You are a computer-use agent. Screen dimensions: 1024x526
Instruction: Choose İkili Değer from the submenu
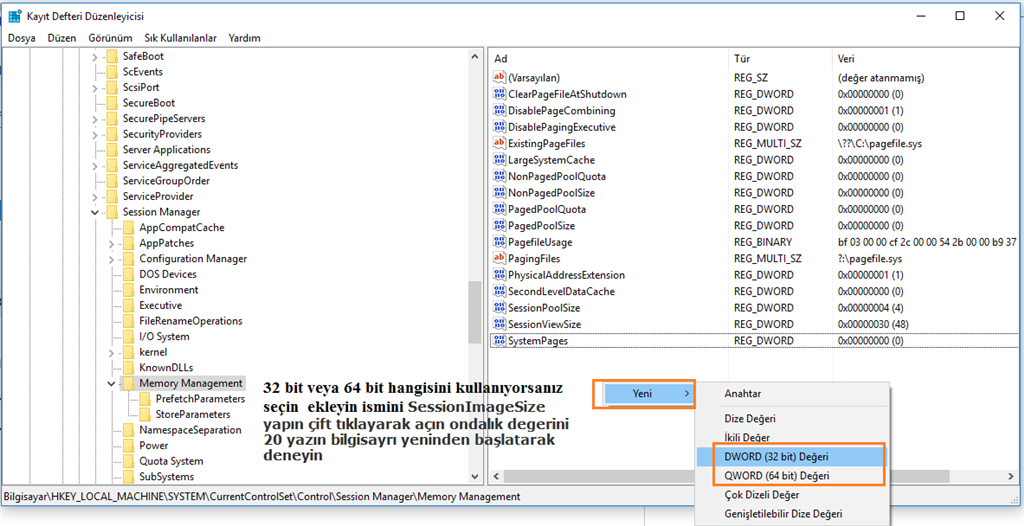[747, 437]
